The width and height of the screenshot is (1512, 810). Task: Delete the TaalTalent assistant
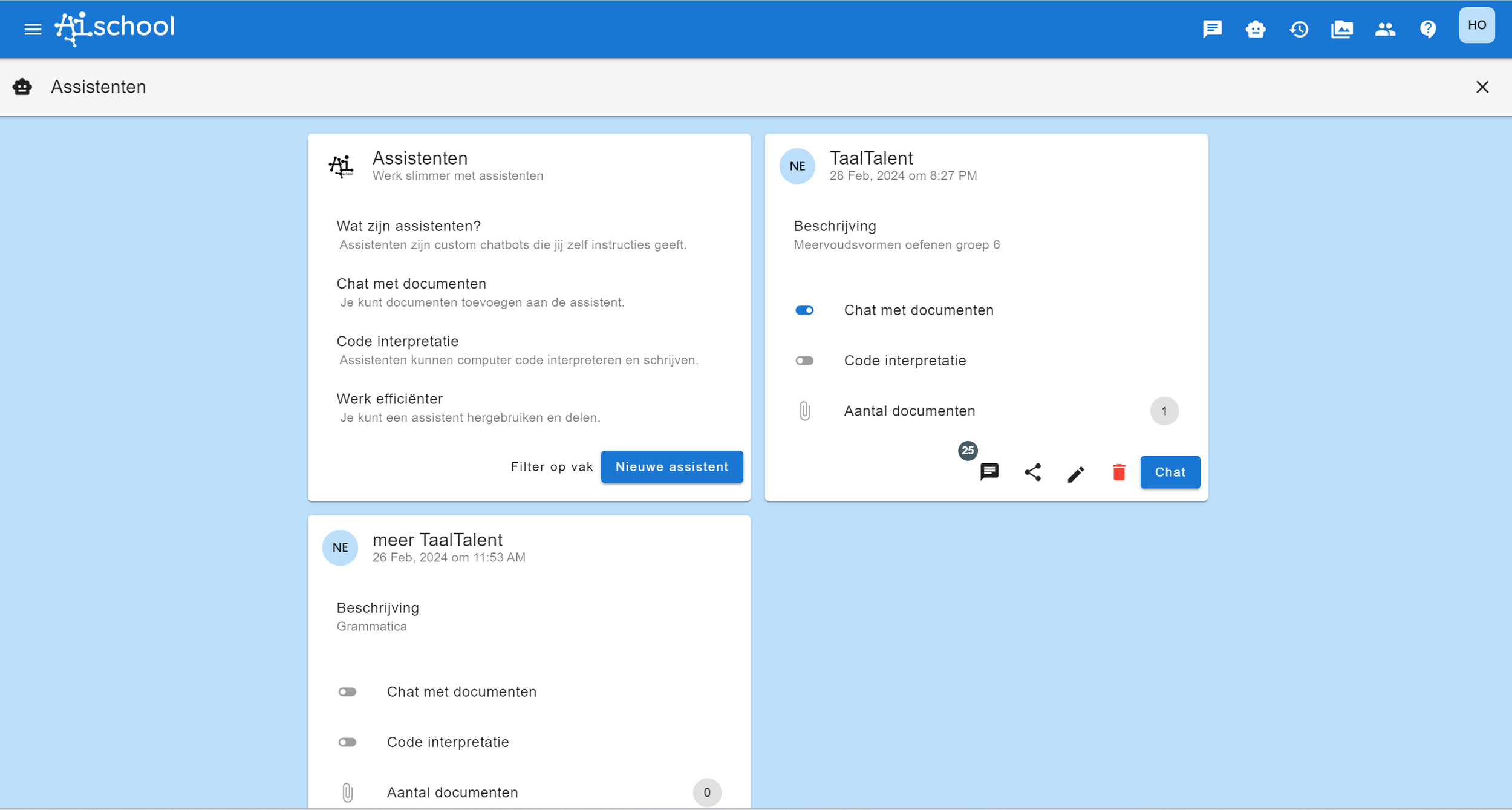click(x=1119, y=472)
